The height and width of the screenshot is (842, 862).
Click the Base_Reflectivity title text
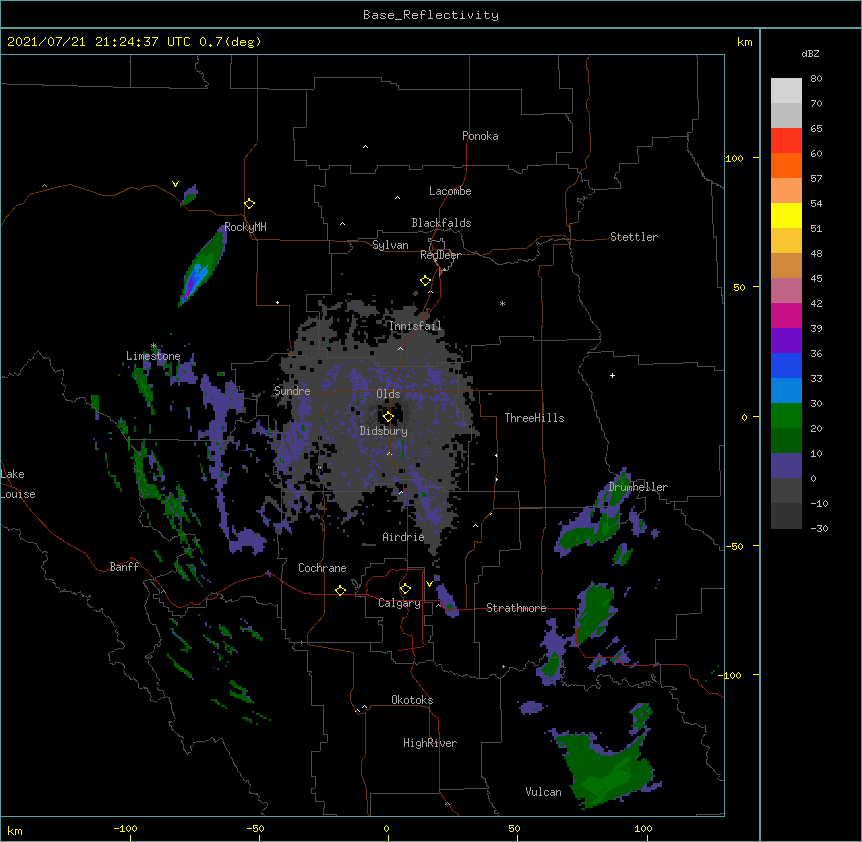(431, 15)
